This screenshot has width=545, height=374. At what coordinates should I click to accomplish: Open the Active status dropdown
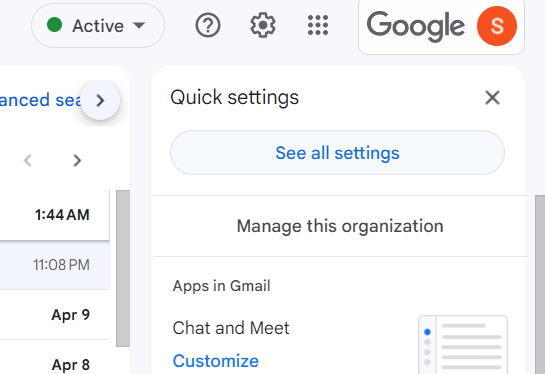(98, 26)
